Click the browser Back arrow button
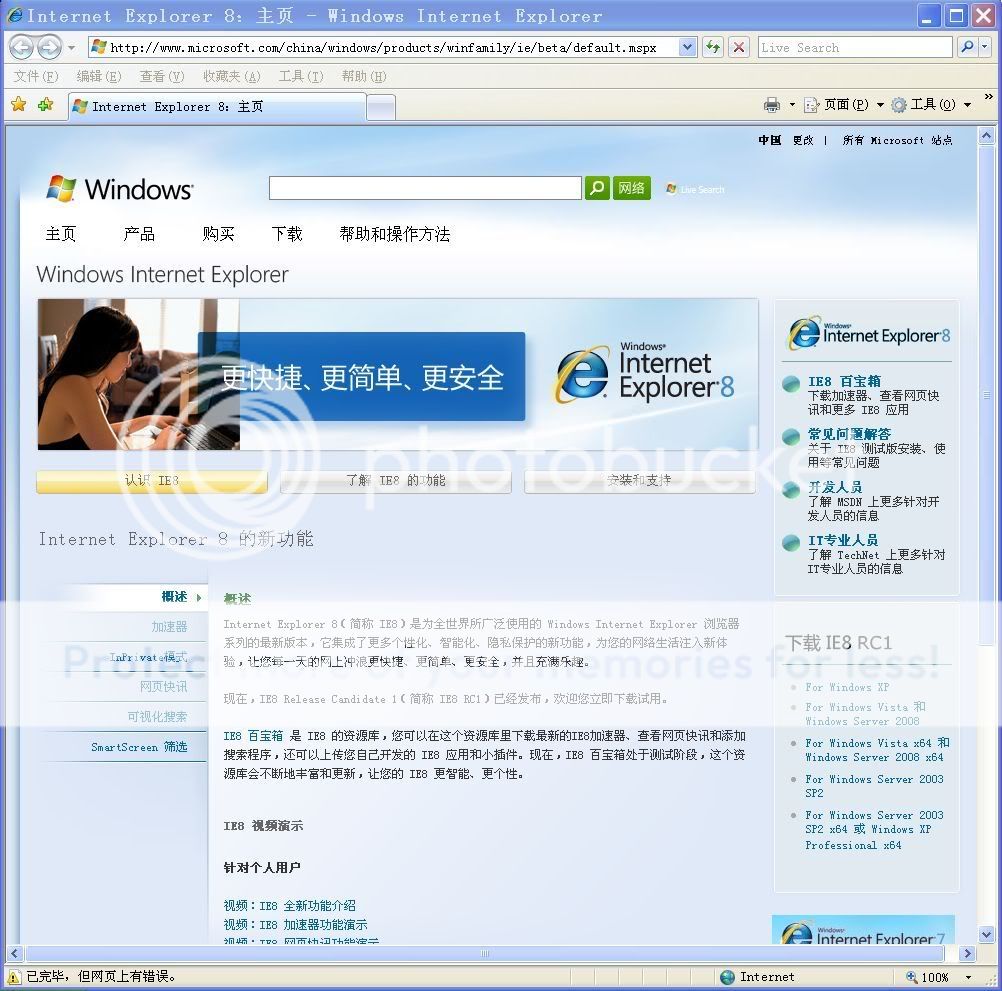Screen dimensions: 1002x991 tap(22, 47)
